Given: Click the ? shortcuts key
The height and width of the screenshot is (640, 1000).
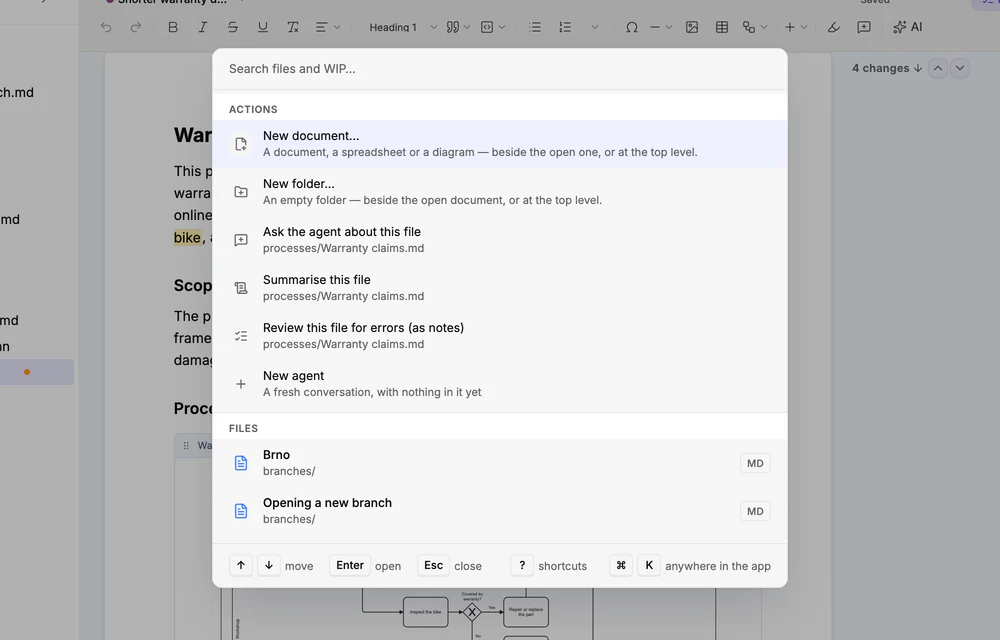Looking at the screenshot, I should [522, 565].
